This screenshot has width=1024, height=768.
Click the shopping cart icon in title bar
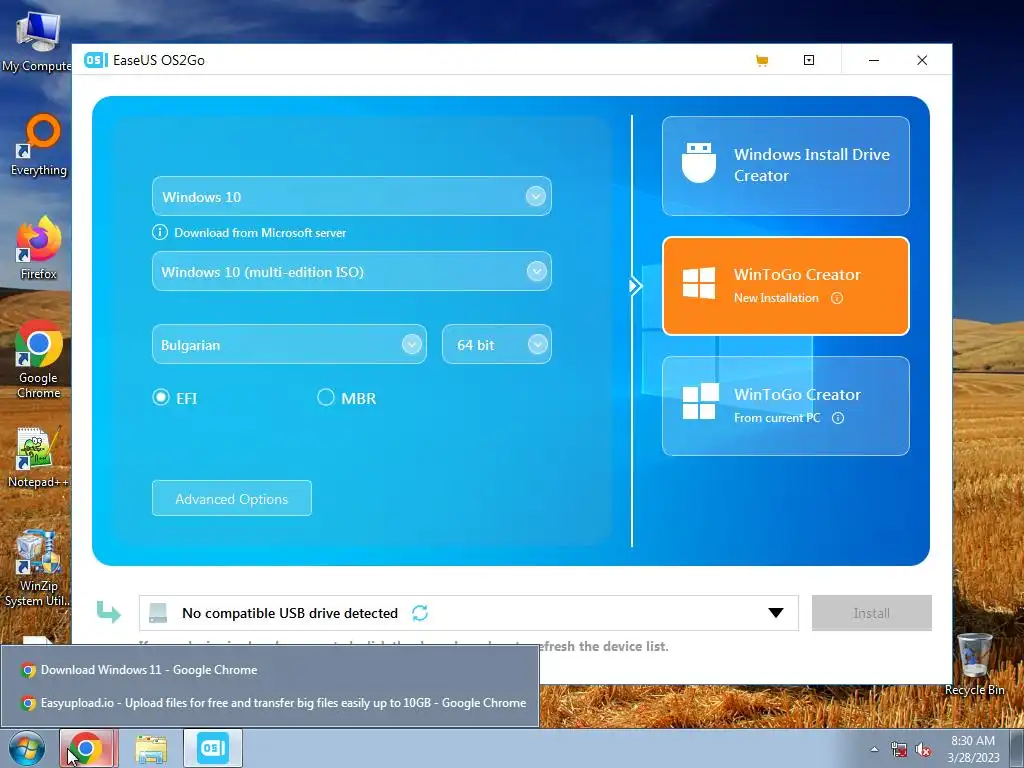click(x=761, y=61)
